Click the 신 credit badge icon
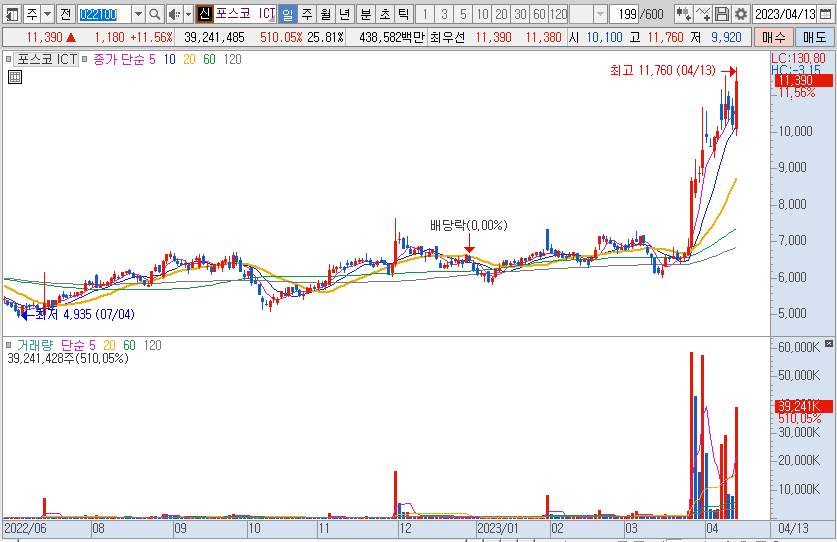Screen dimensions: 837x542 pos(204,14)
